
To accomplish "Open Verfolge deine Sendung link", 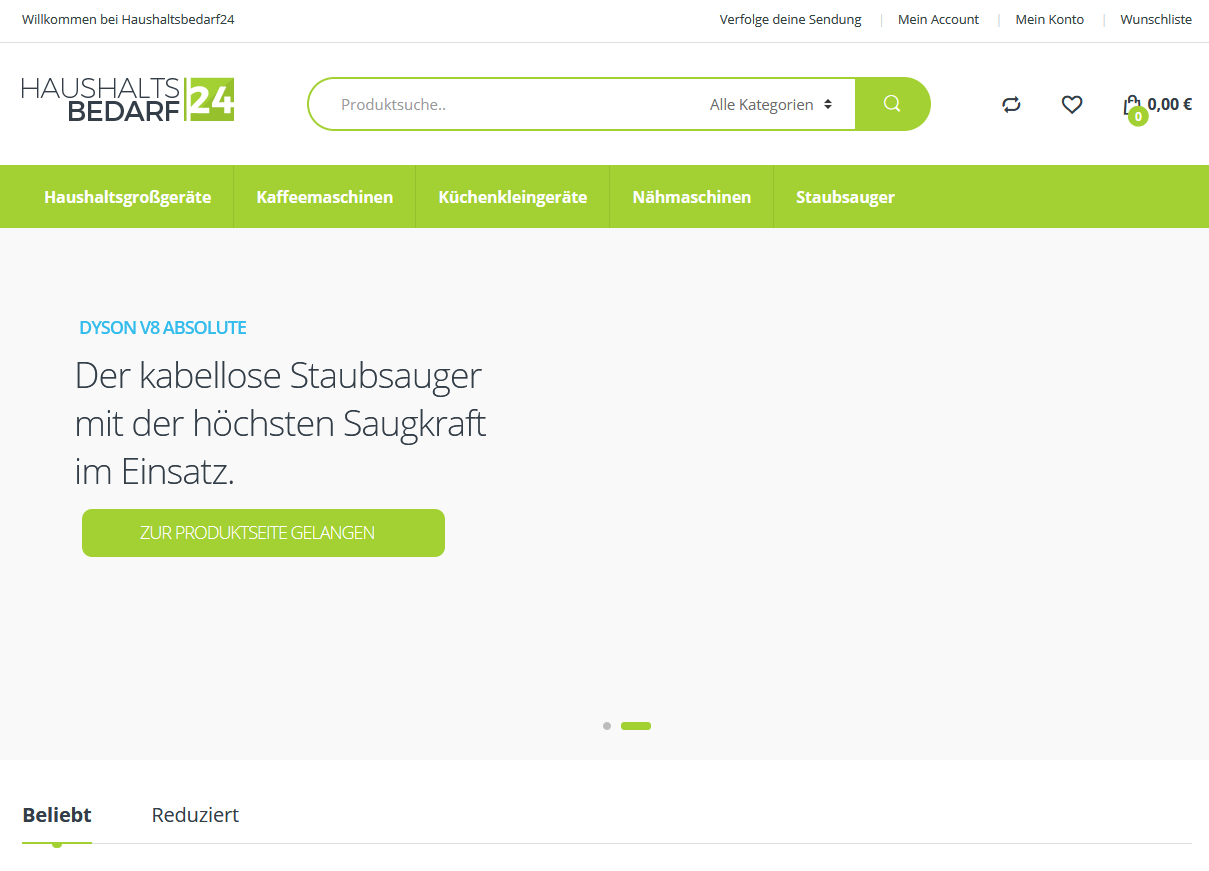I will tap(790, 19).
